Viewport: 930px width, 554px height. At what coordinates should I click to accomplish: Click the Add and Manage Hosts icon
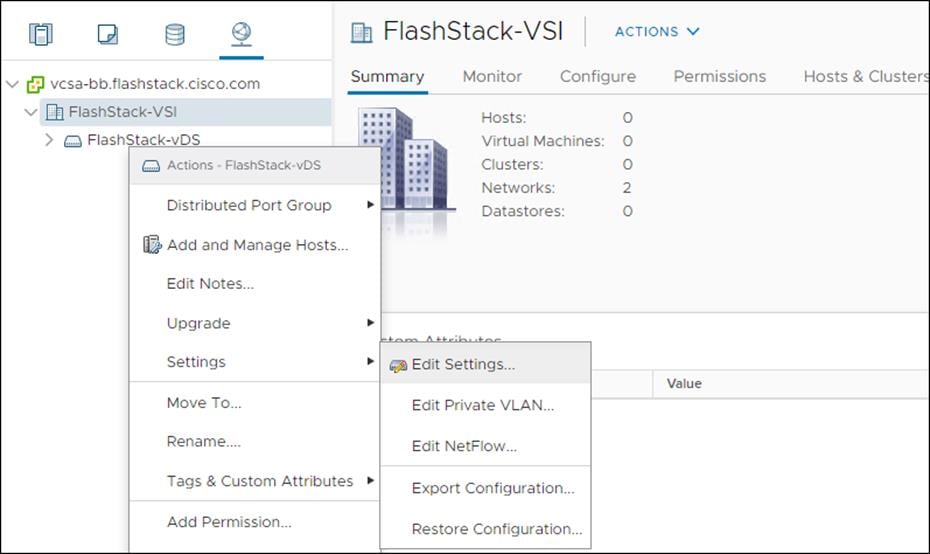click(x=152, y=244)
